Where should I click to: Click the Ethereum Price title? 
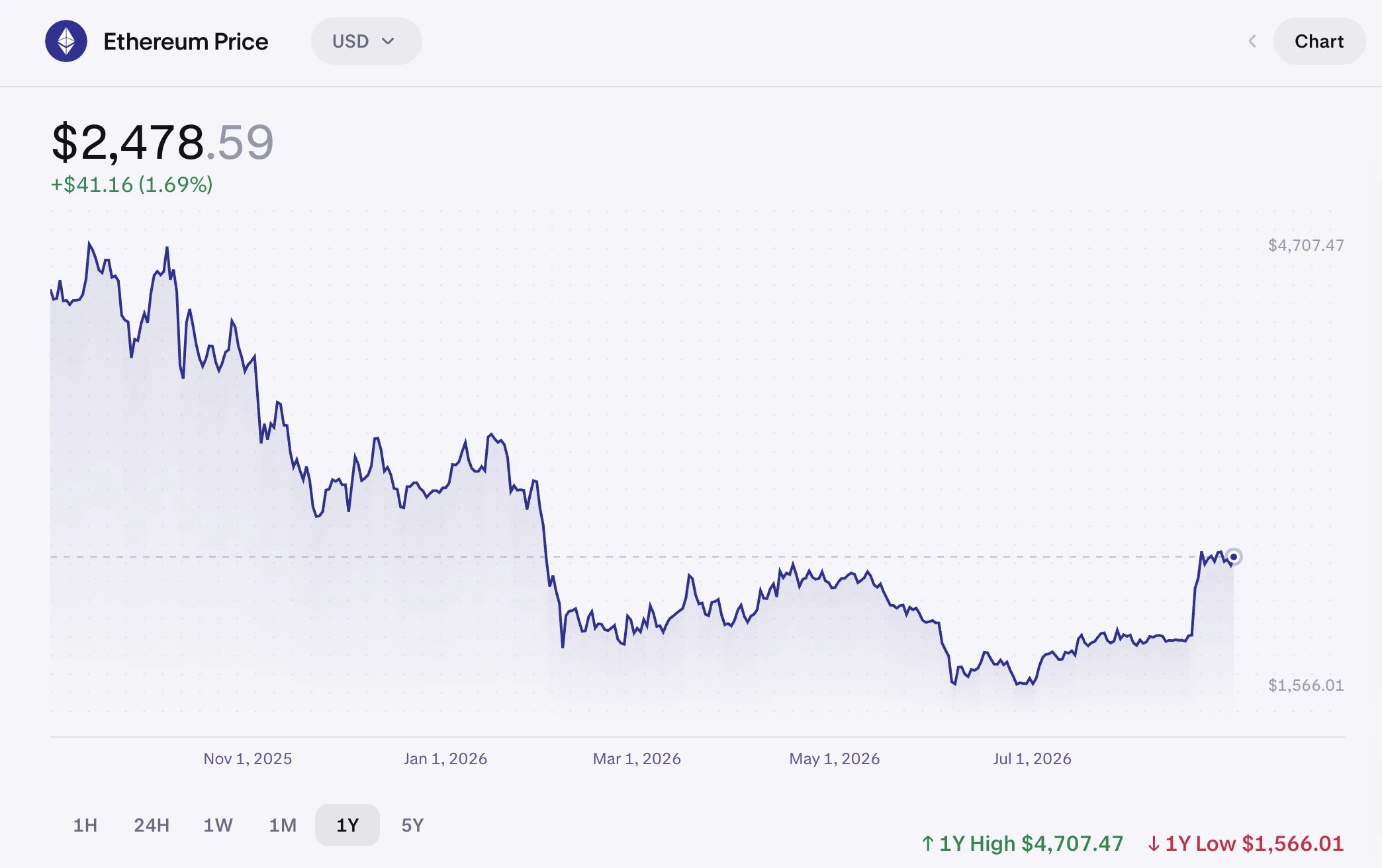pos(186,41)
